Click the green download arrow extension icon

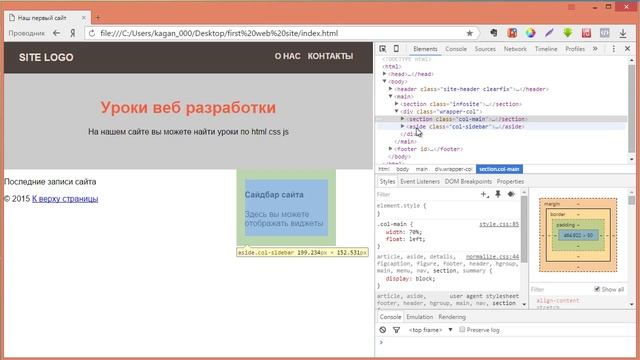568,33
